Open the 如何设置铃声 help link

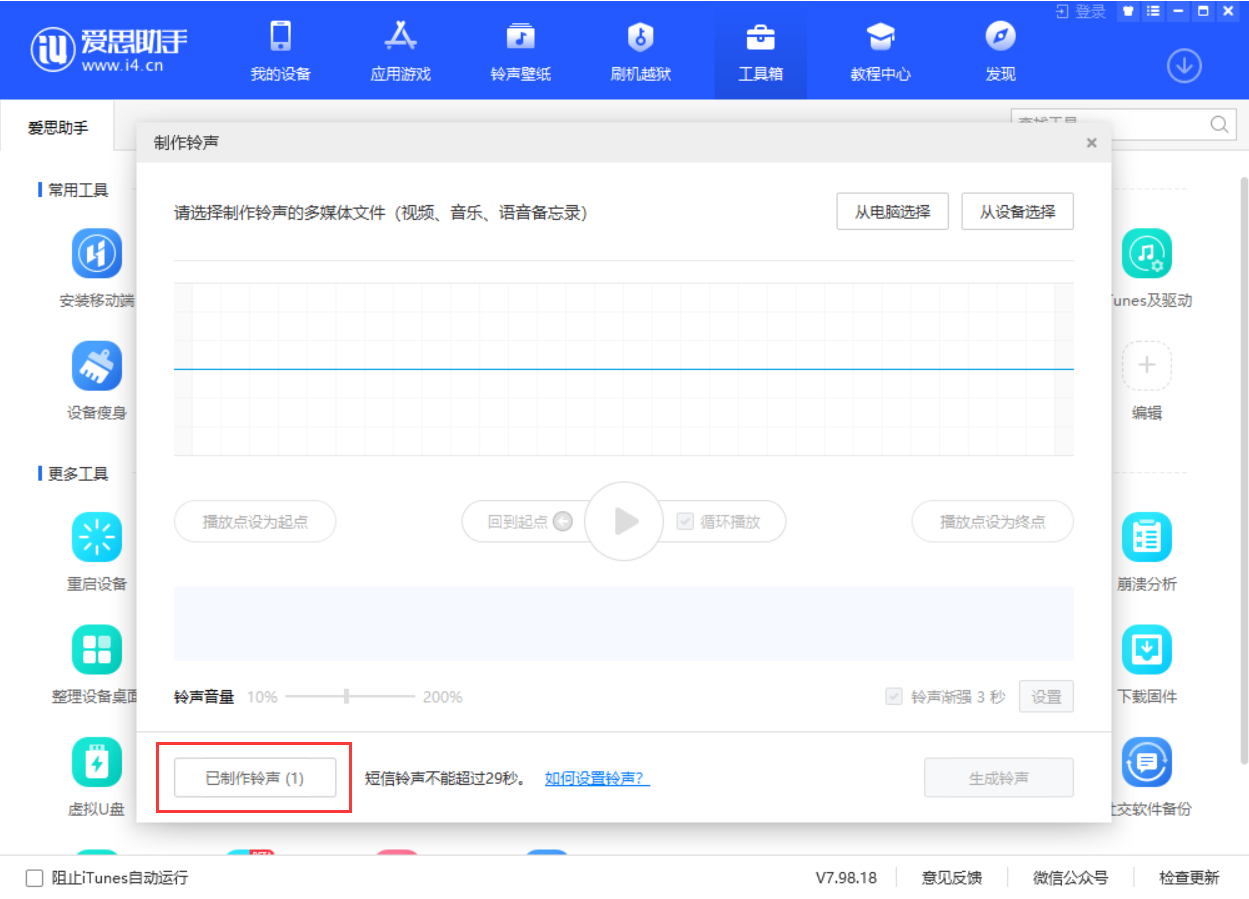(x=596, y=777)
